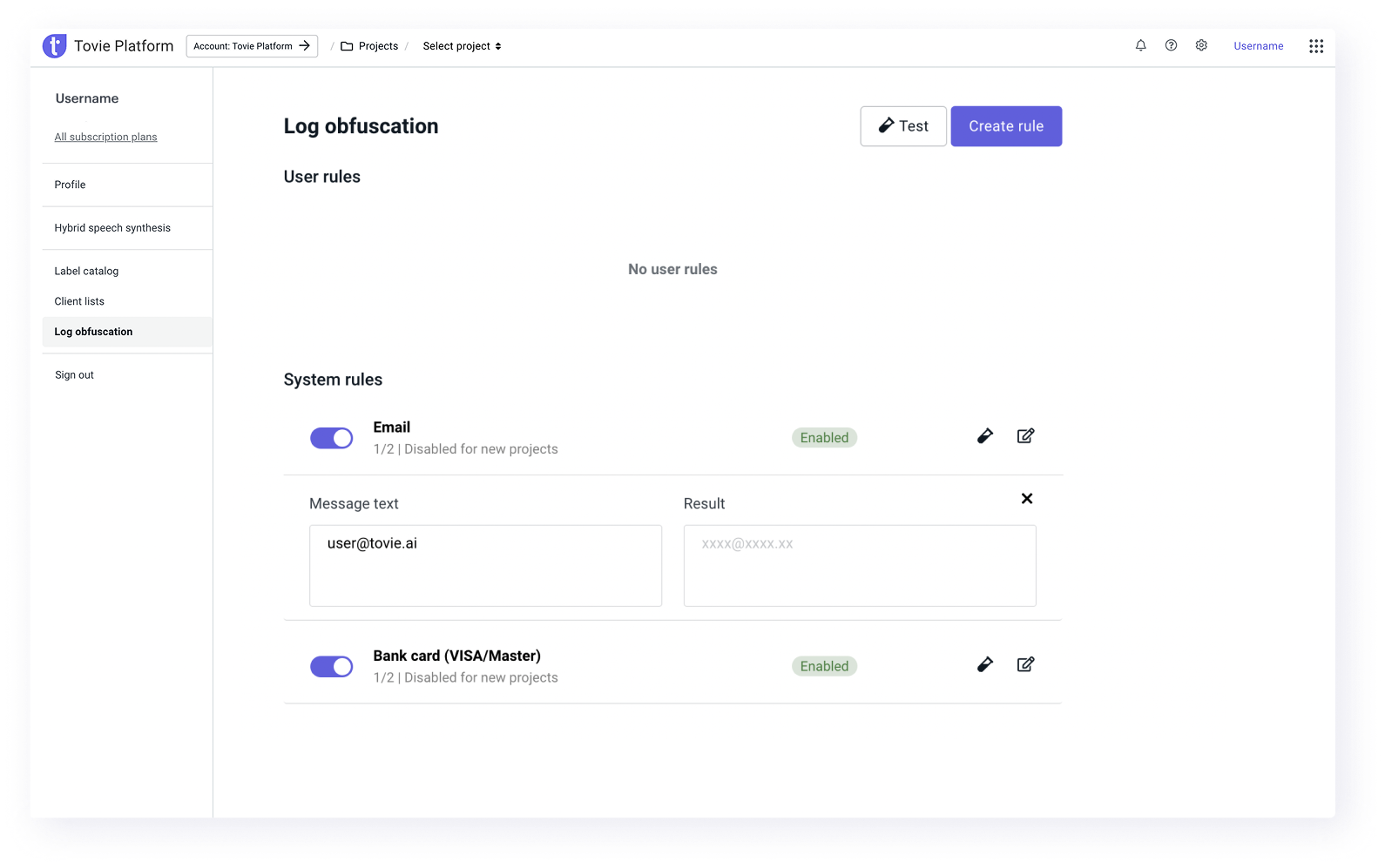Click the Projects folder icon
Image resolution: width=1385 pixels, height=868 pixels.
point(347,46)
